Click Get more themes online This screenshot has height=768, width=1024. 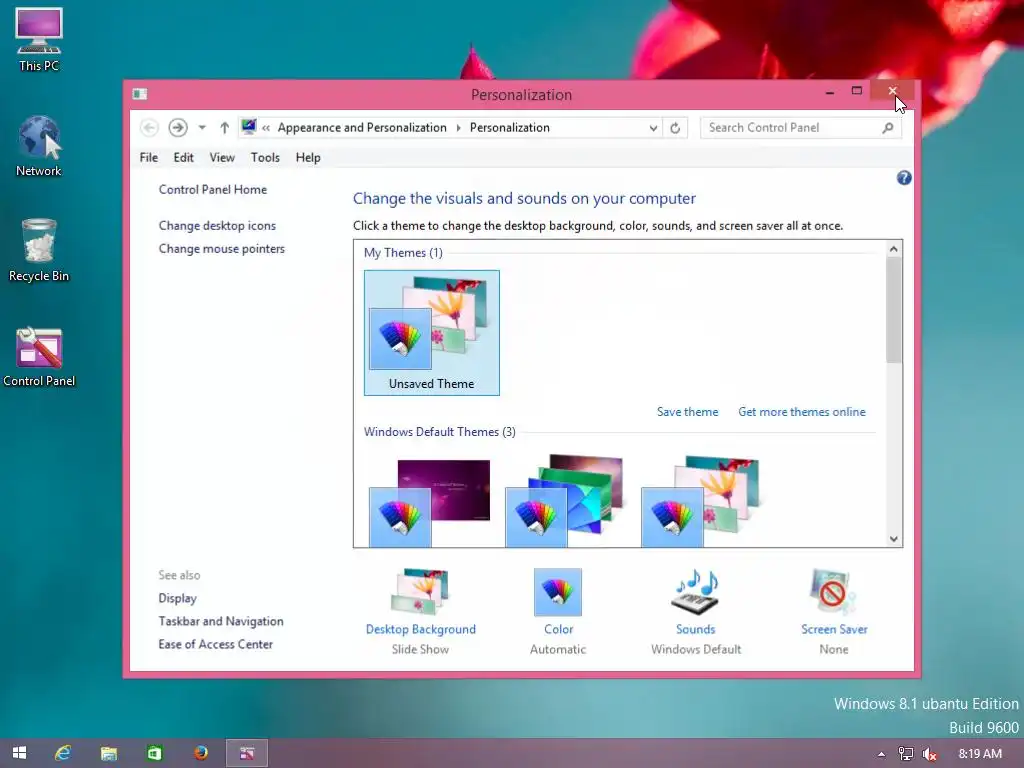(802, 412)
